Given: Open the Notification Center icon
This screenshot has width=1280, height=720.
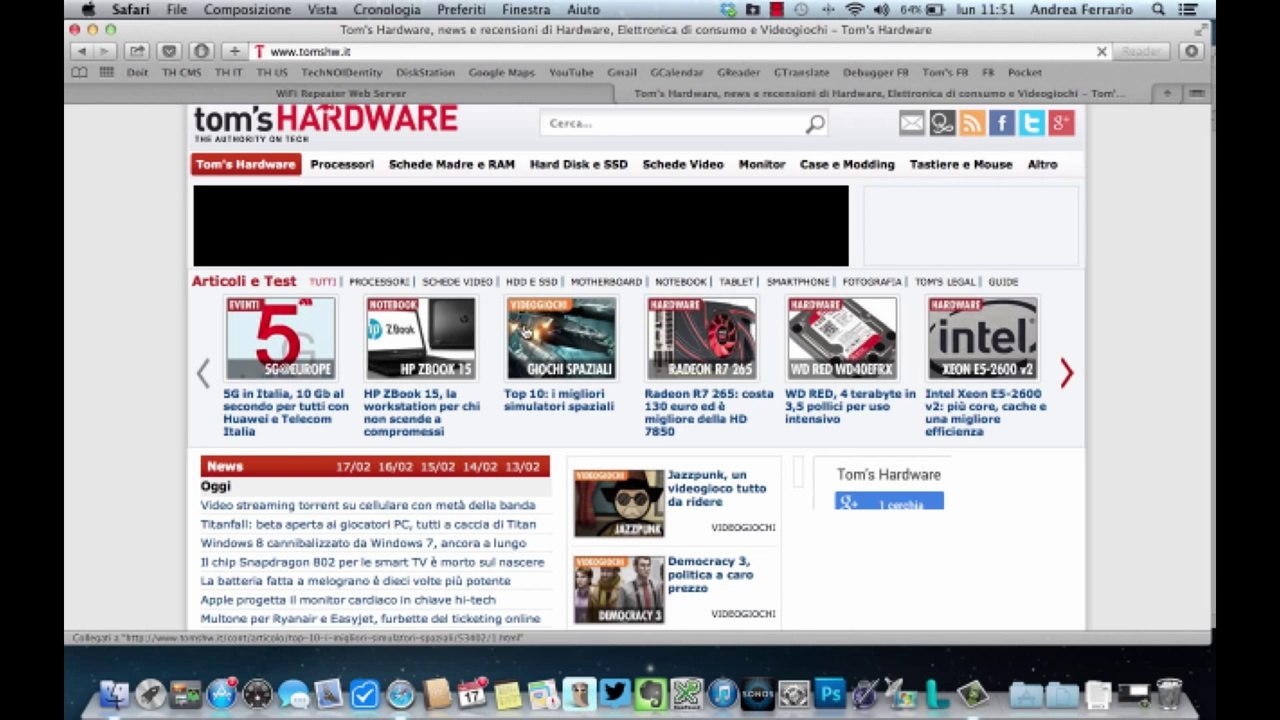Looking at the screenshot, I should tap(1189, 9).
